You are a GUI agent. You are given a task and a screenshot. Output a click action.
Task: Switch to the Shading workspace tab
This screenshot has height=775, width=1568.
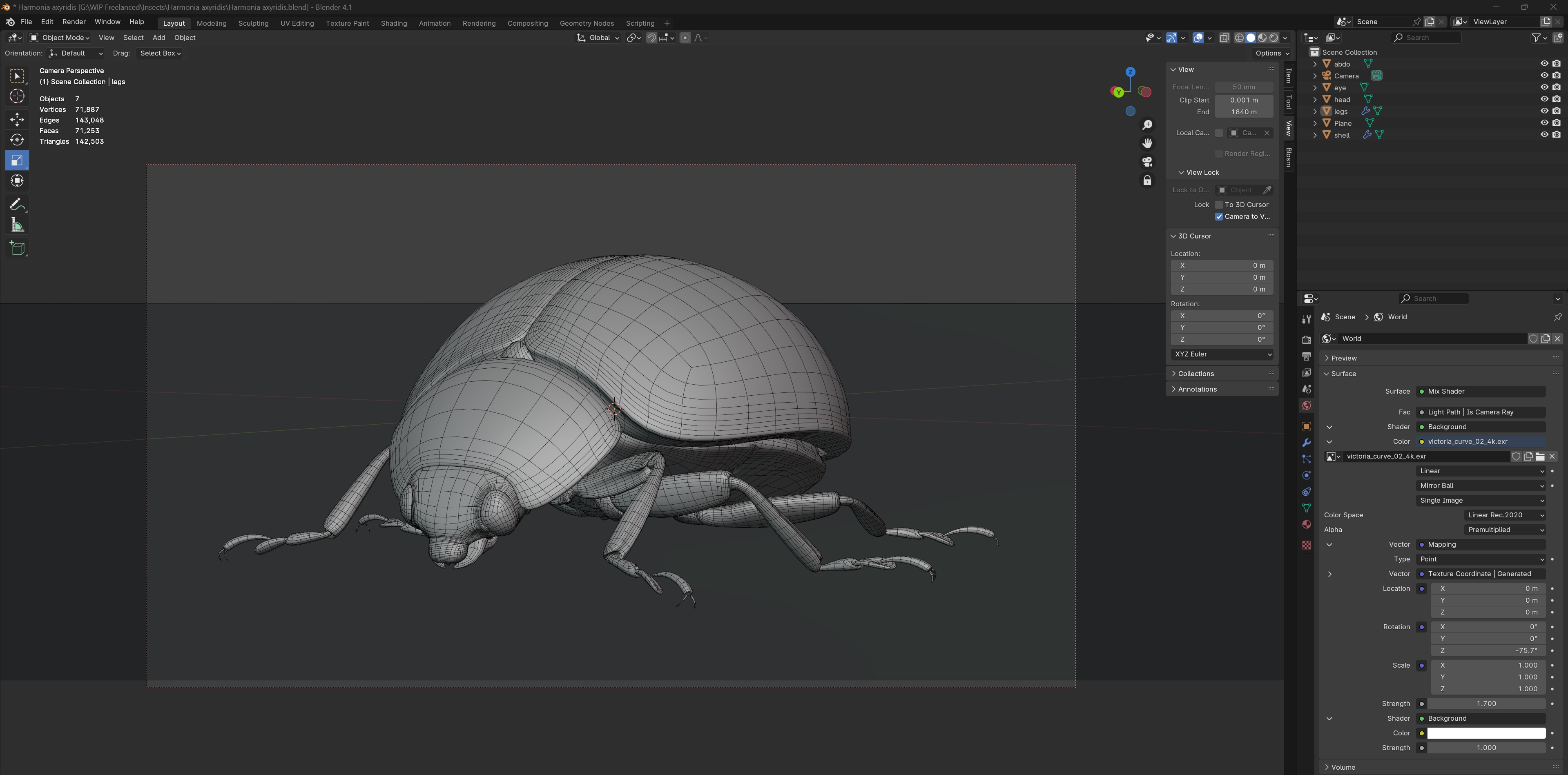[393, 23]
